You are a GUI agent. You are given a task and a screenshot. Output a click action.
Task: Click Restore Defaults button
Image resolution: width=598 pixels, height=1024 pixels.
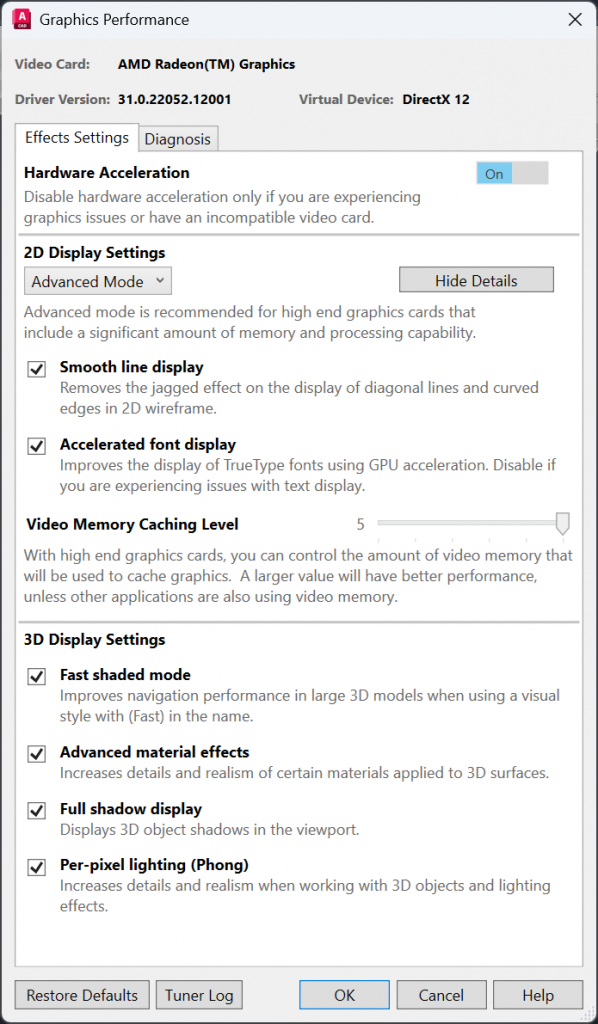(x=82, y=995)
